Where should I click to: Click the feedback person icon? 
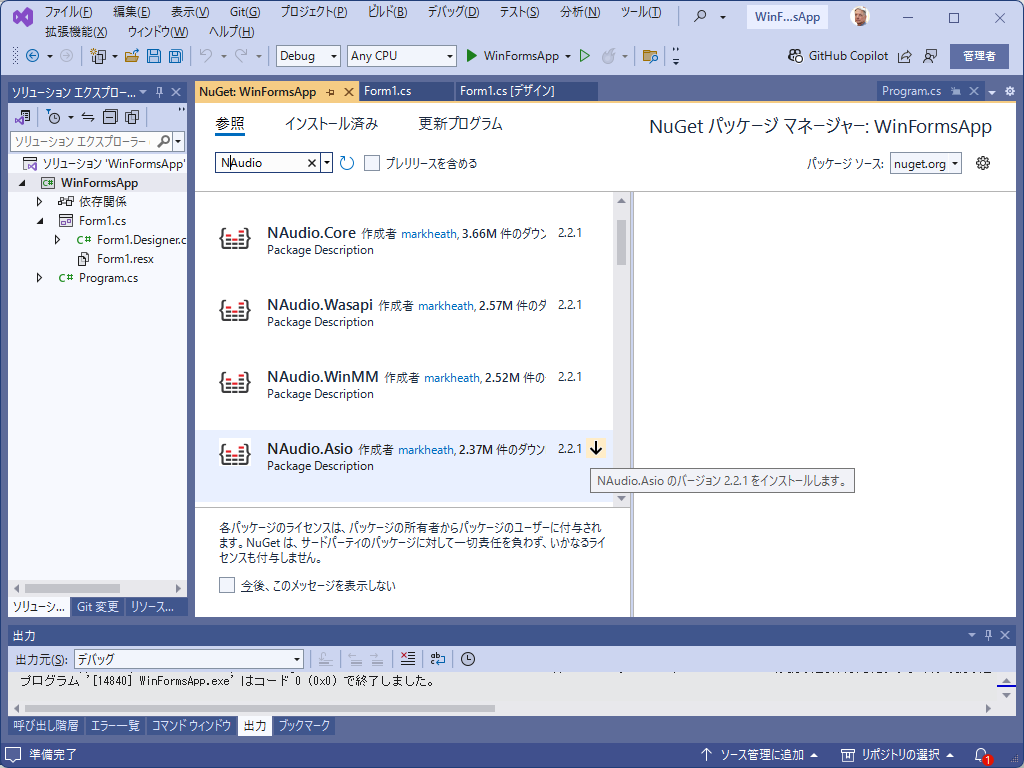click(x=930, y=56)
